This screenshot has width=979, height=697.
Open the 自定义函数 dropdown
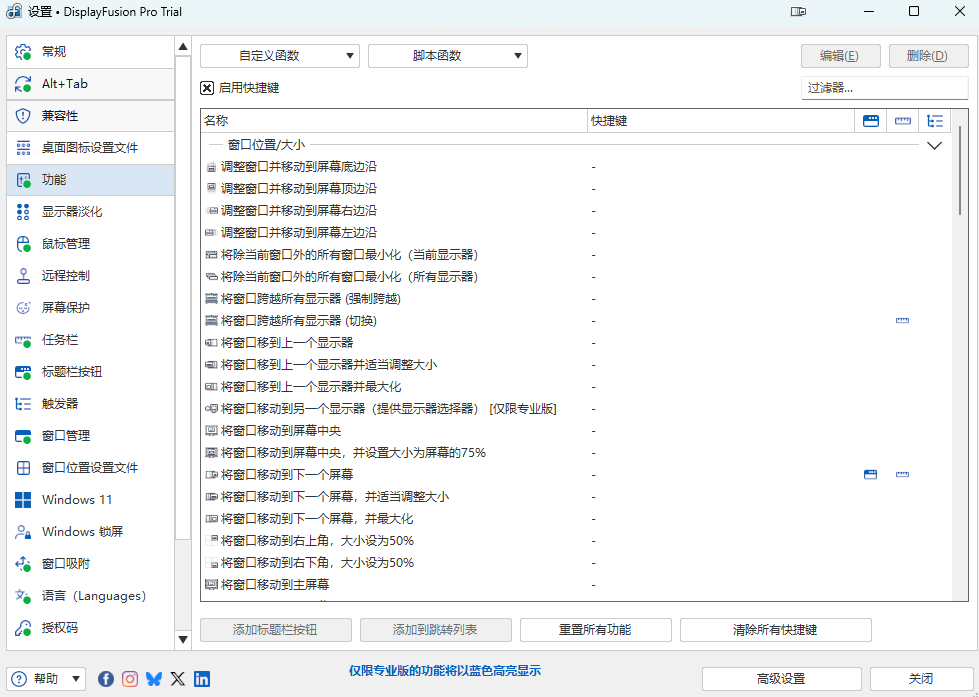click(x=279, y=56)
